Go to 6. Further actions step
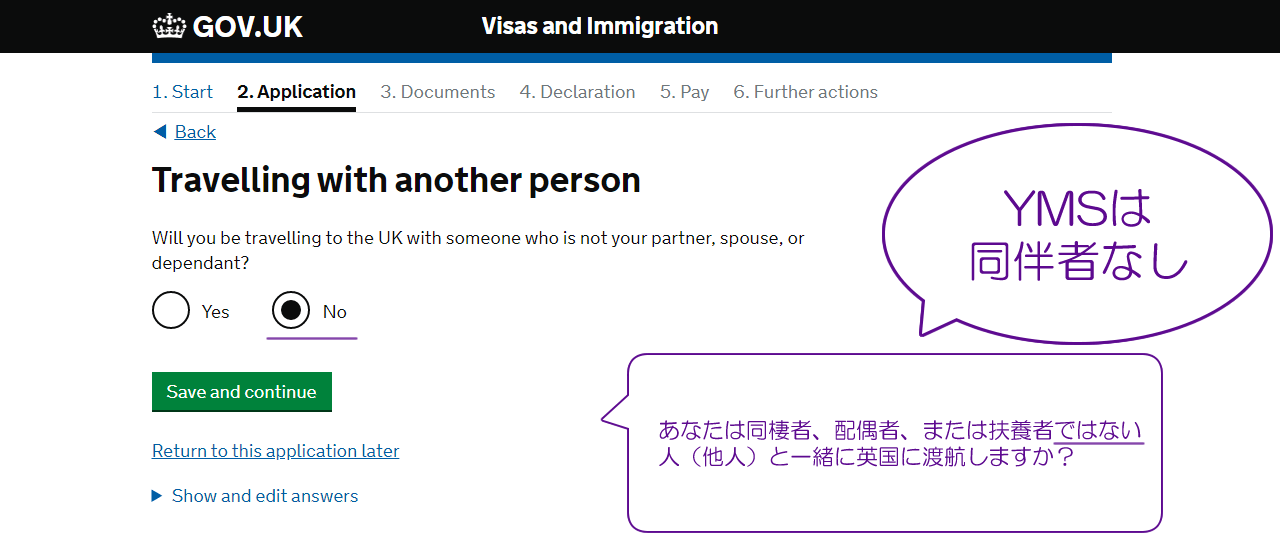This screenshot has height=550, width=1280. pyautogui.click(x=805, y=92)
